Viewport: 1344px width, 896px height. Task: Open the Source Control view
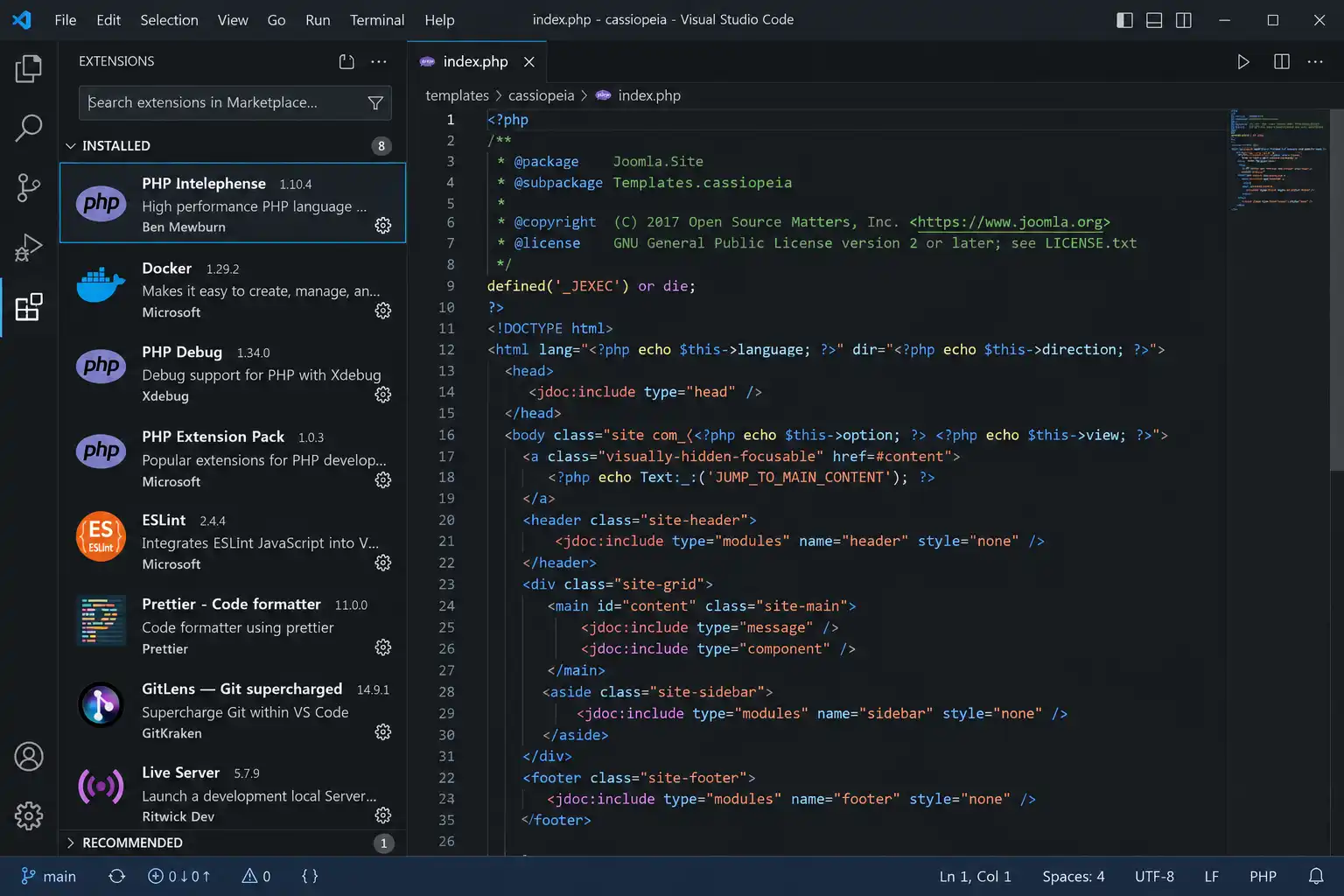28,187
